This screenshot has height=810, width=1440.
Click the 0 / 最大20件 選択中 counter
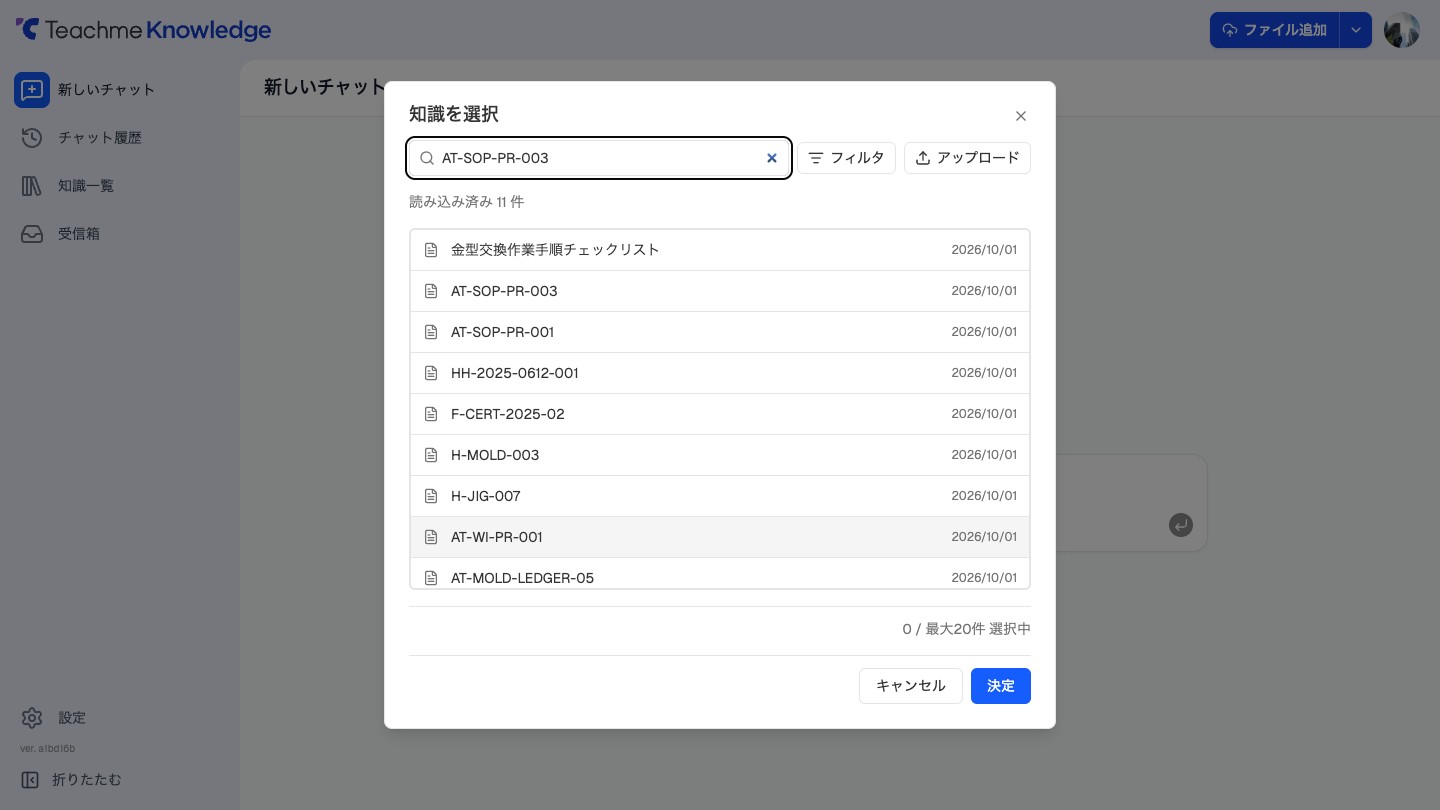[966, 629]
